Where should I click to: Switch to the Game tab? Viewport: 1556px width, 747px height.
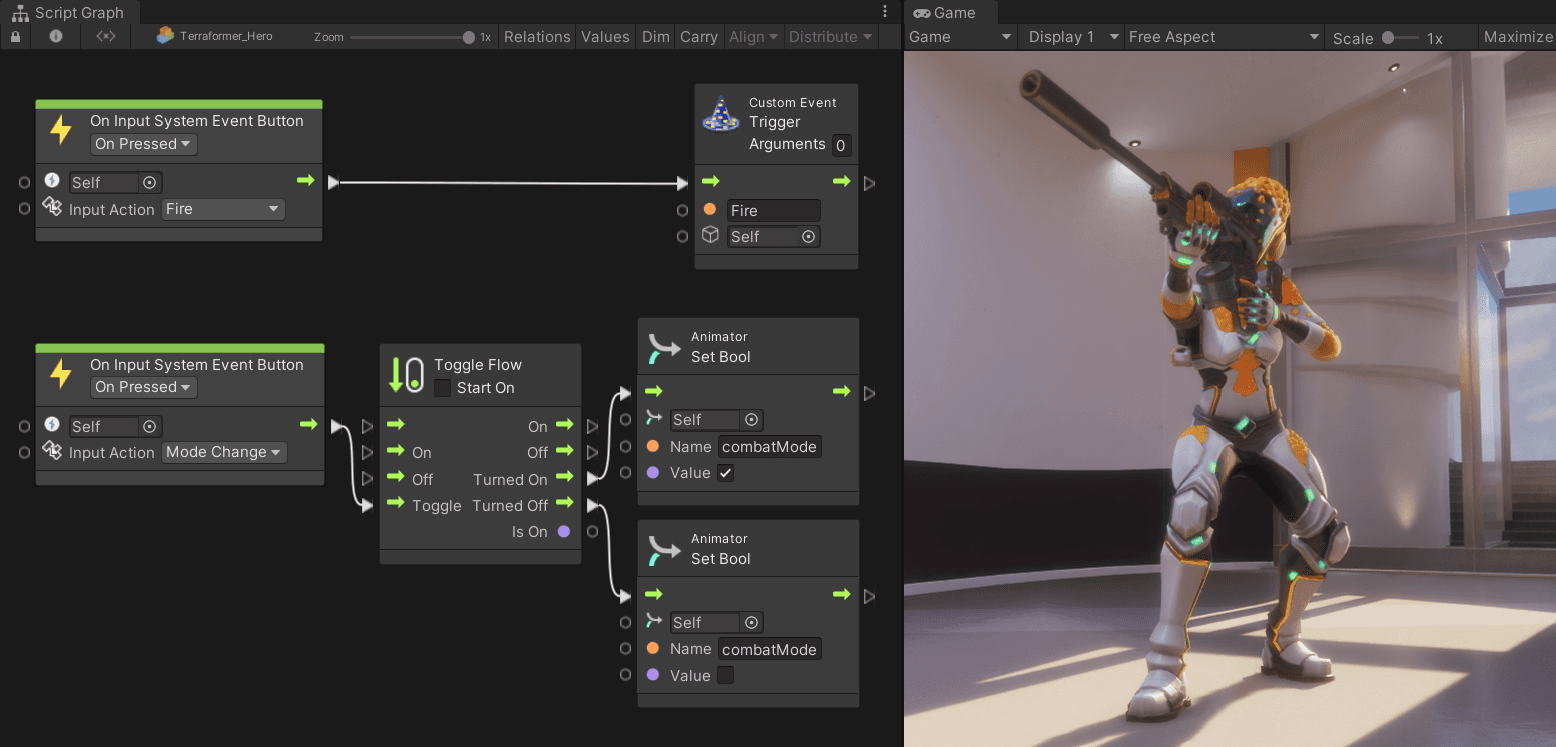pyautogui.click(x=945, y=12)
